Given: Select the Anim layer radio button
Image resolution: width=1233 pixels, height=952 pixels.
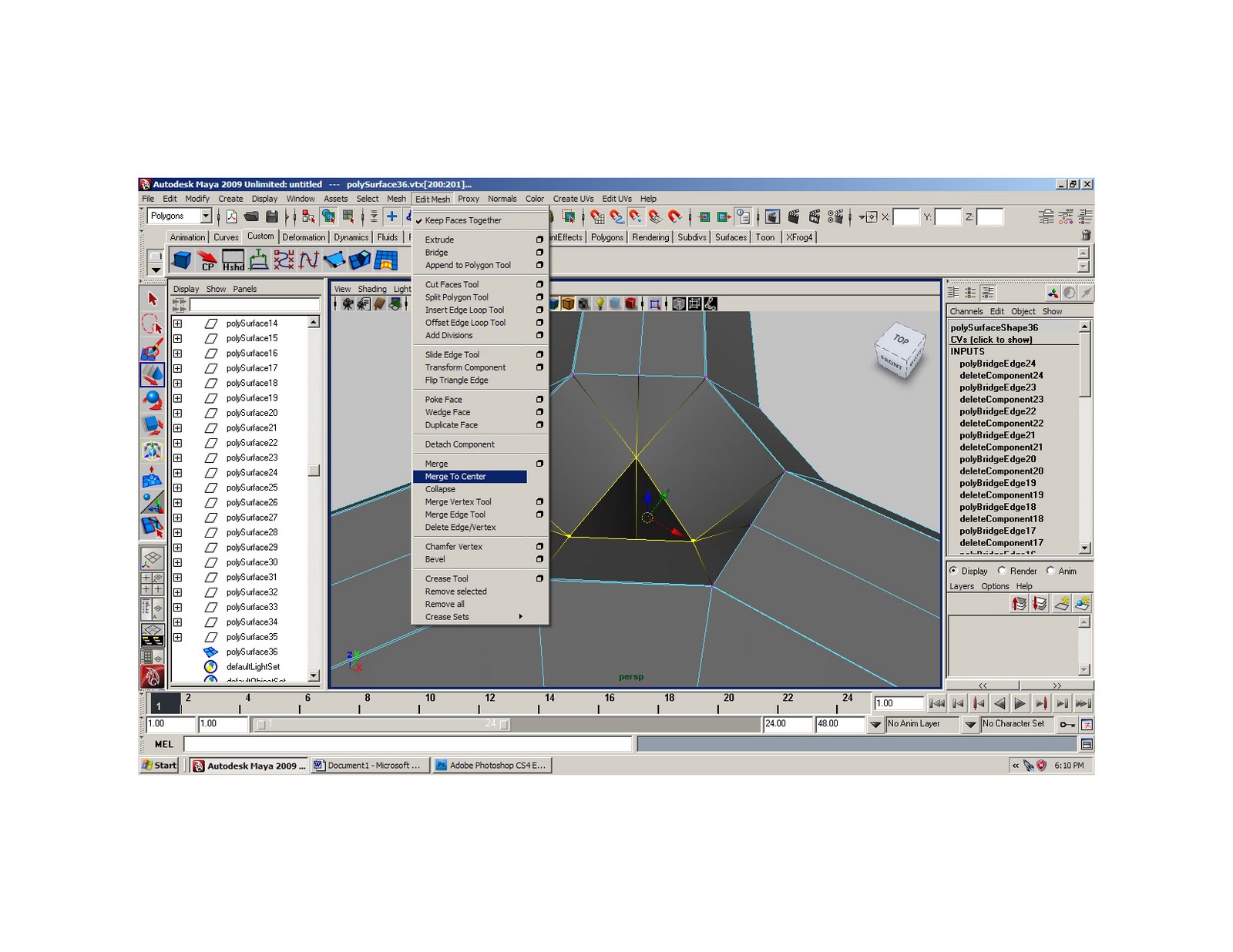Looking at the screenshot, I should (1050, 571).
